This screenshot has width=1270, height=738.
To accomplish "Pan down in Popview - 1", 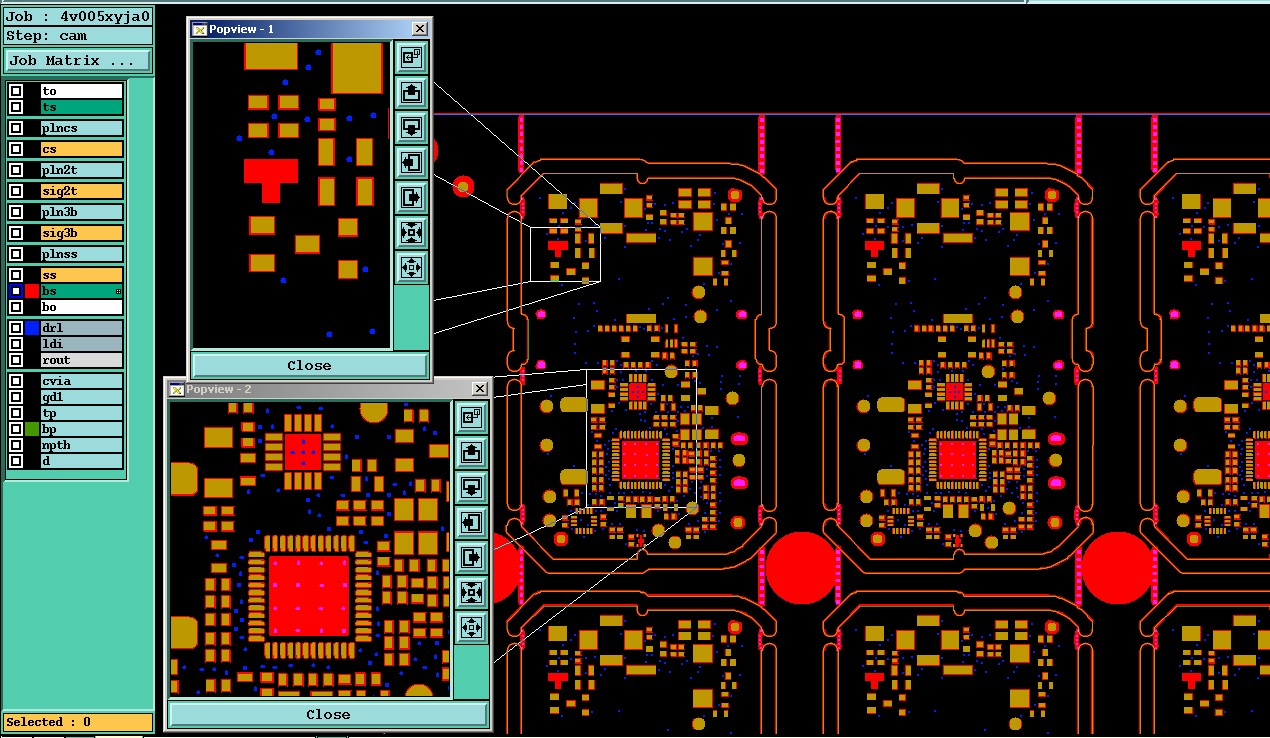I will (411, 127).
